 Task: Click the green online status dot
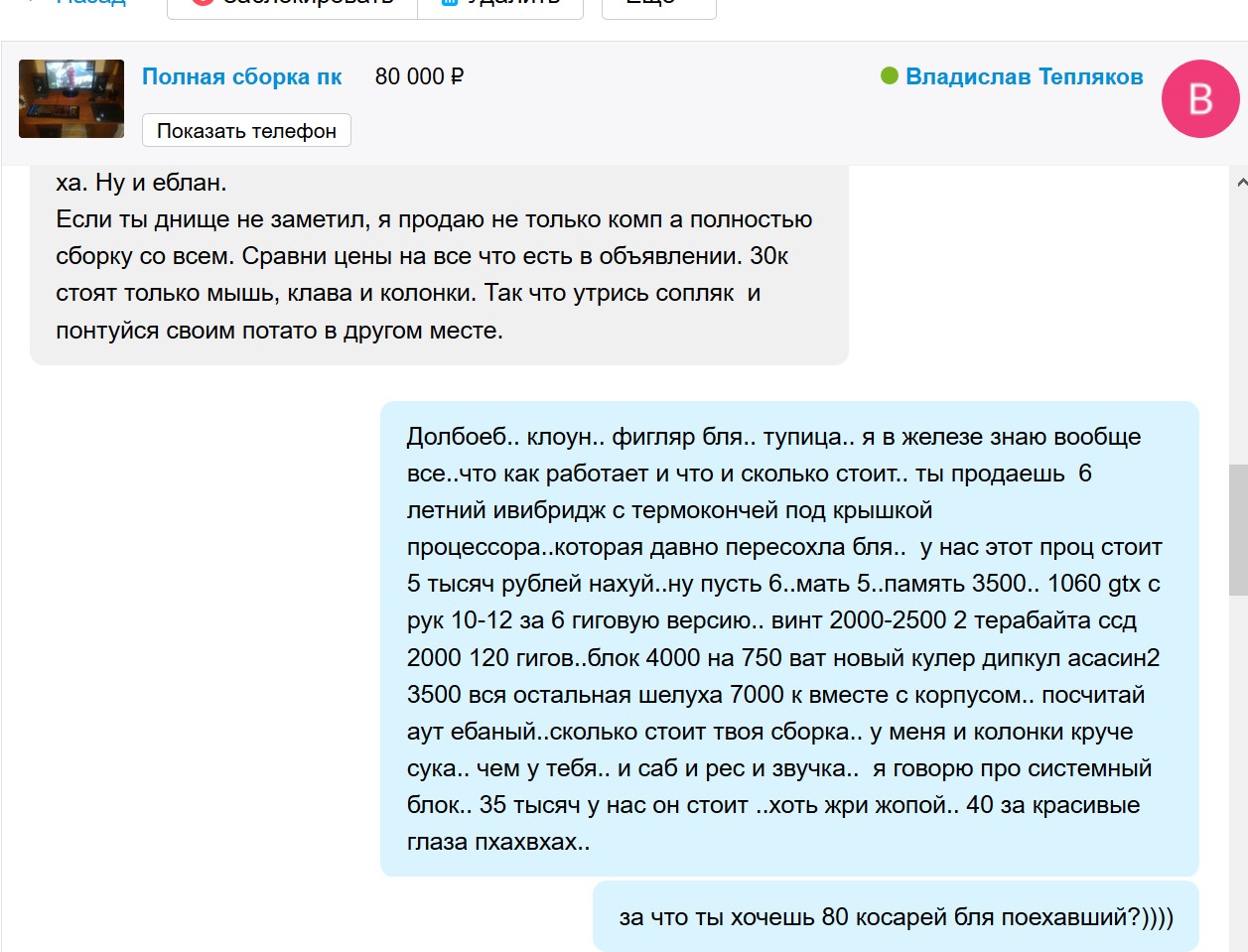890,76
